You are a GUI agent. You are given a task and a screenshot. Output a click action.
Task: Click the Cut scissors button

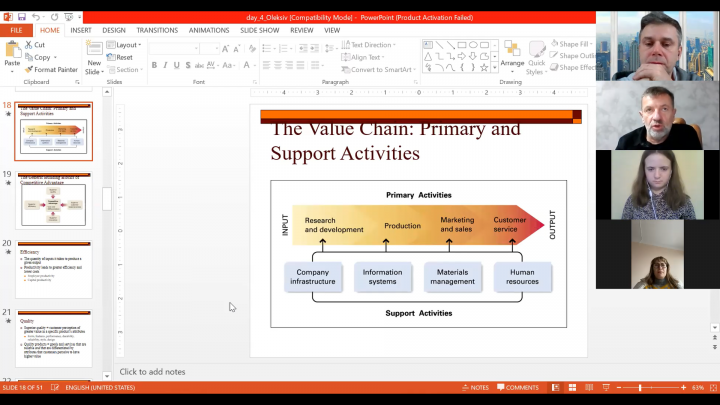pos(34,45)
